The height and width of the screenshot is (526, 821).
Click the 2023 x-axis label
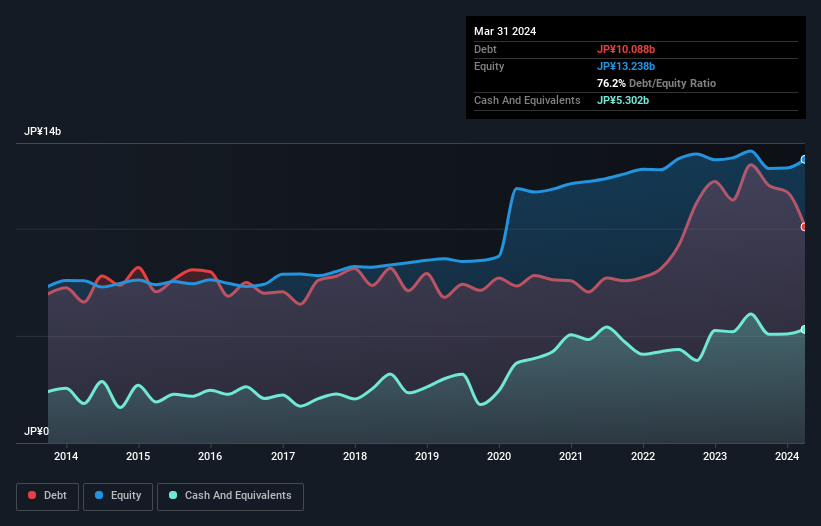715,456
